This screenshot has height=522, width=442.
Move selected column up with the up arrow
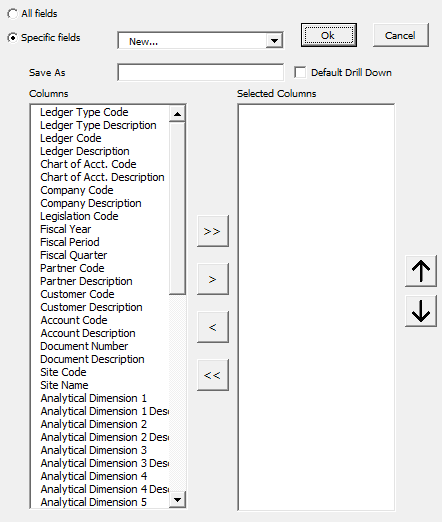[421, 271]
